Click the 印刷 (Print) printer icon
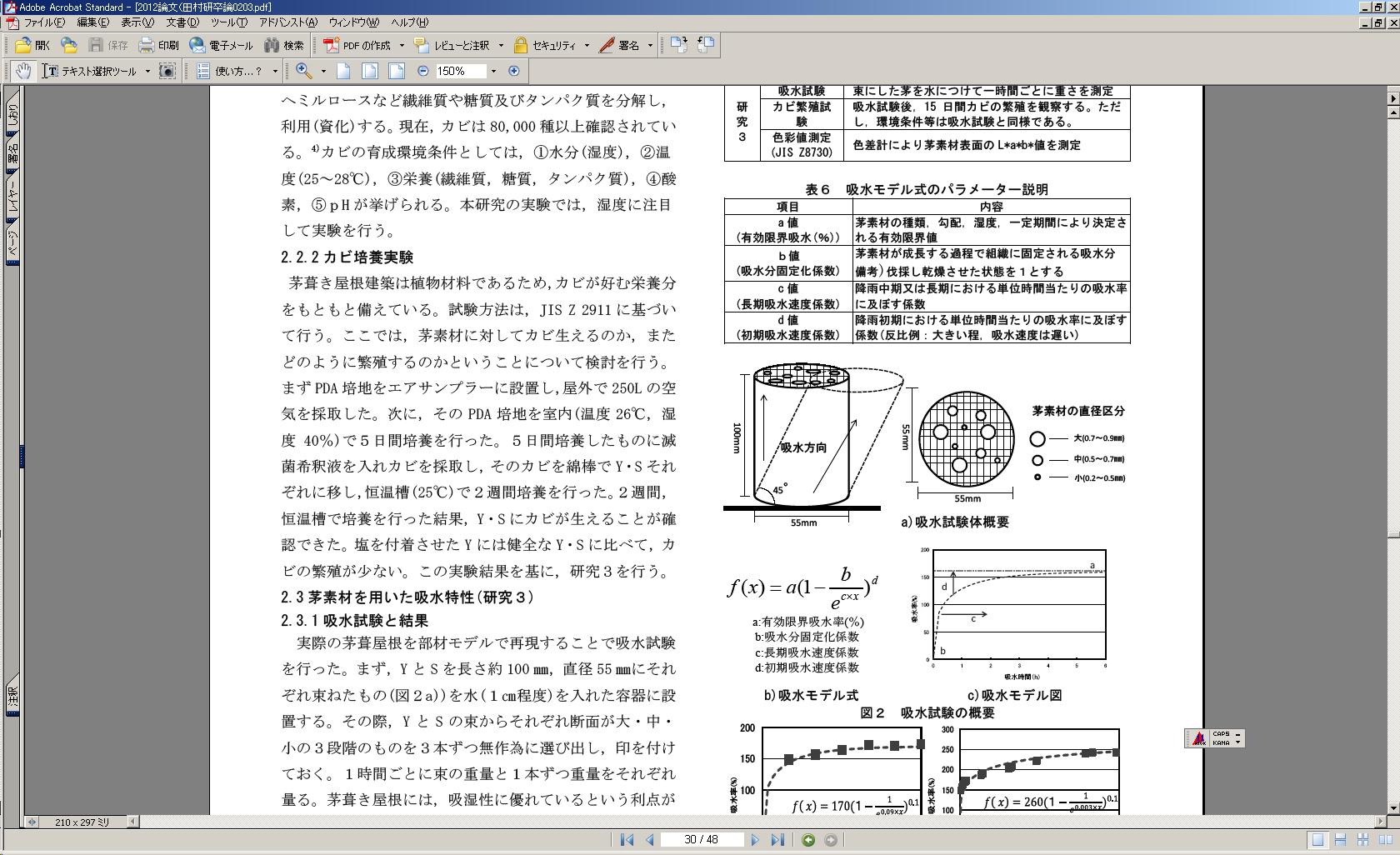This screenshot has width=1400, height=855. click(x=147, y=45)
